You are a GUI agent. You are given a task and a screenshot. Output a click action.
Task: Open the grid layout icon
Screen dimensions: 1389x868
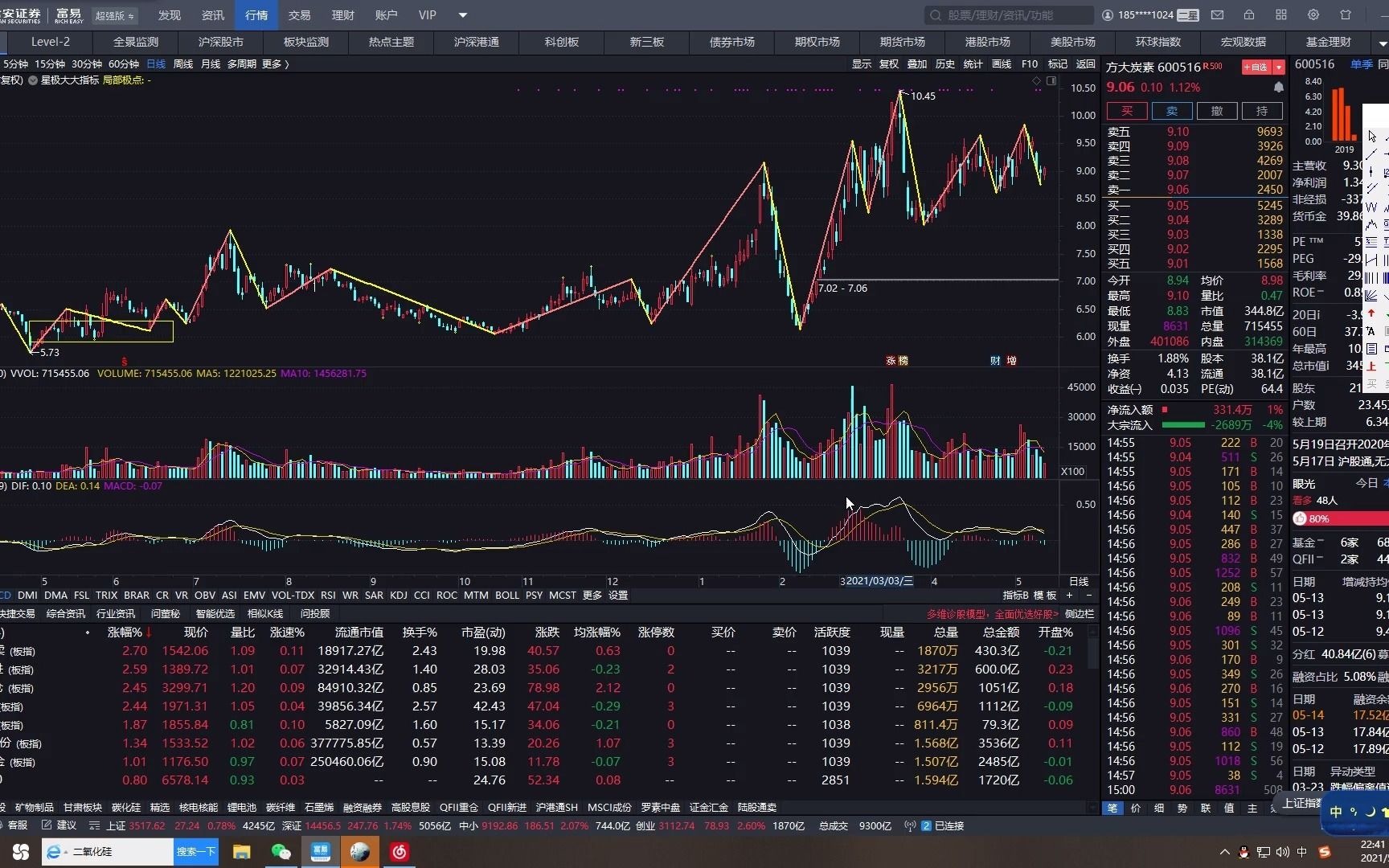pos(1281,15)
